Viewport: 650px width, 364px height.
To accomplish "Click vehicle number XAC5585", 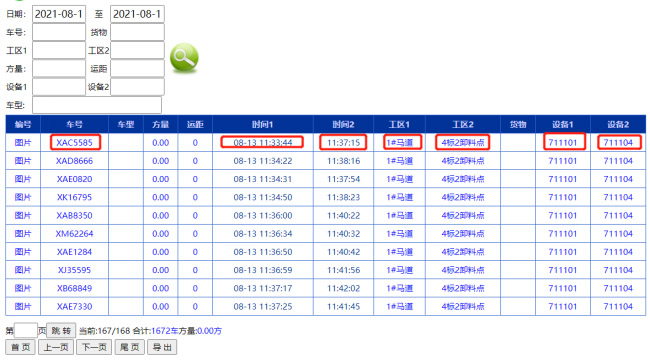I will pos(75,143).
